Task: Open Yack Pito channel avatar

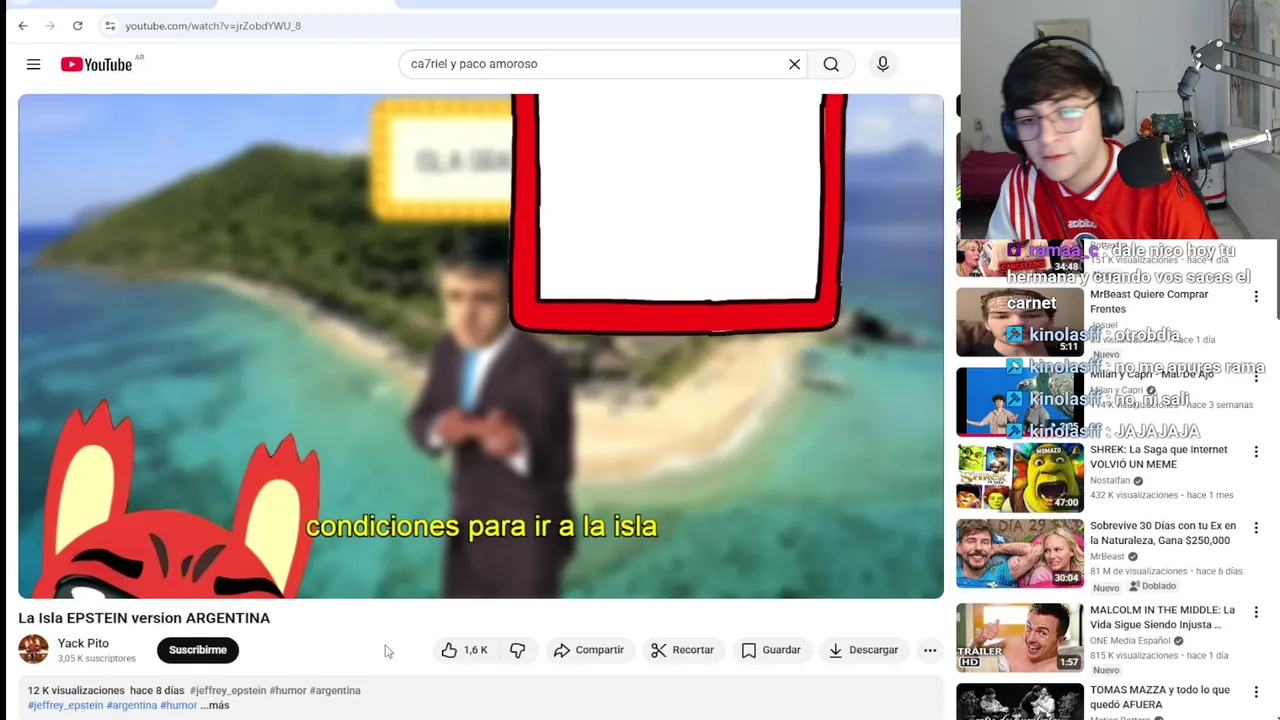Action: point(33,649)
